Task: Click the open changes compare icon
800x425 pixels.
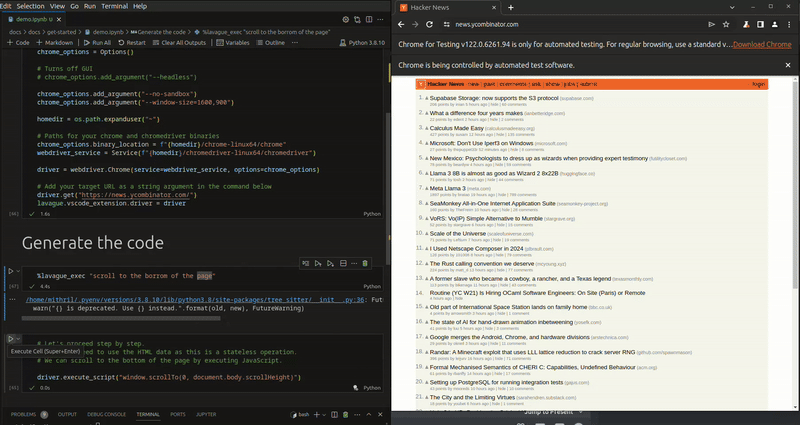Action: coord(357,19)
